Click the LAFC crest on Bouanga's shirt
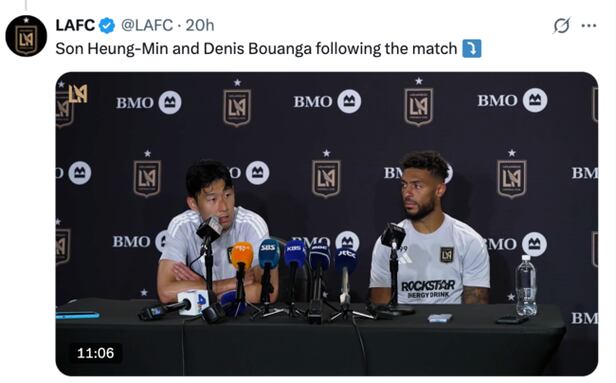Viewport: 616px width, 383px height. pos(447,255)
